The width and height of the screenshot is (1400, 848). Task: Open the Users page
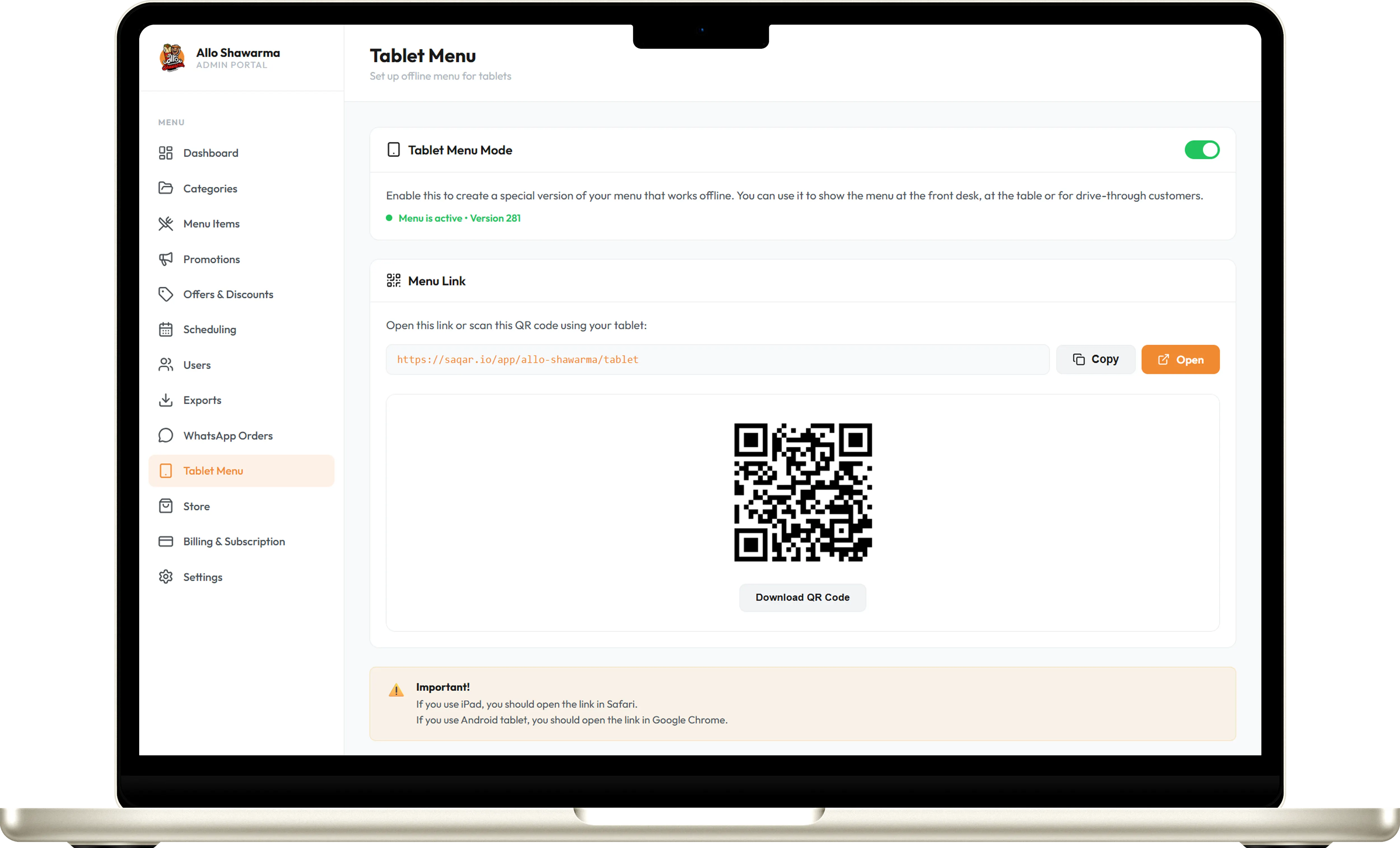tap(241, 365)
